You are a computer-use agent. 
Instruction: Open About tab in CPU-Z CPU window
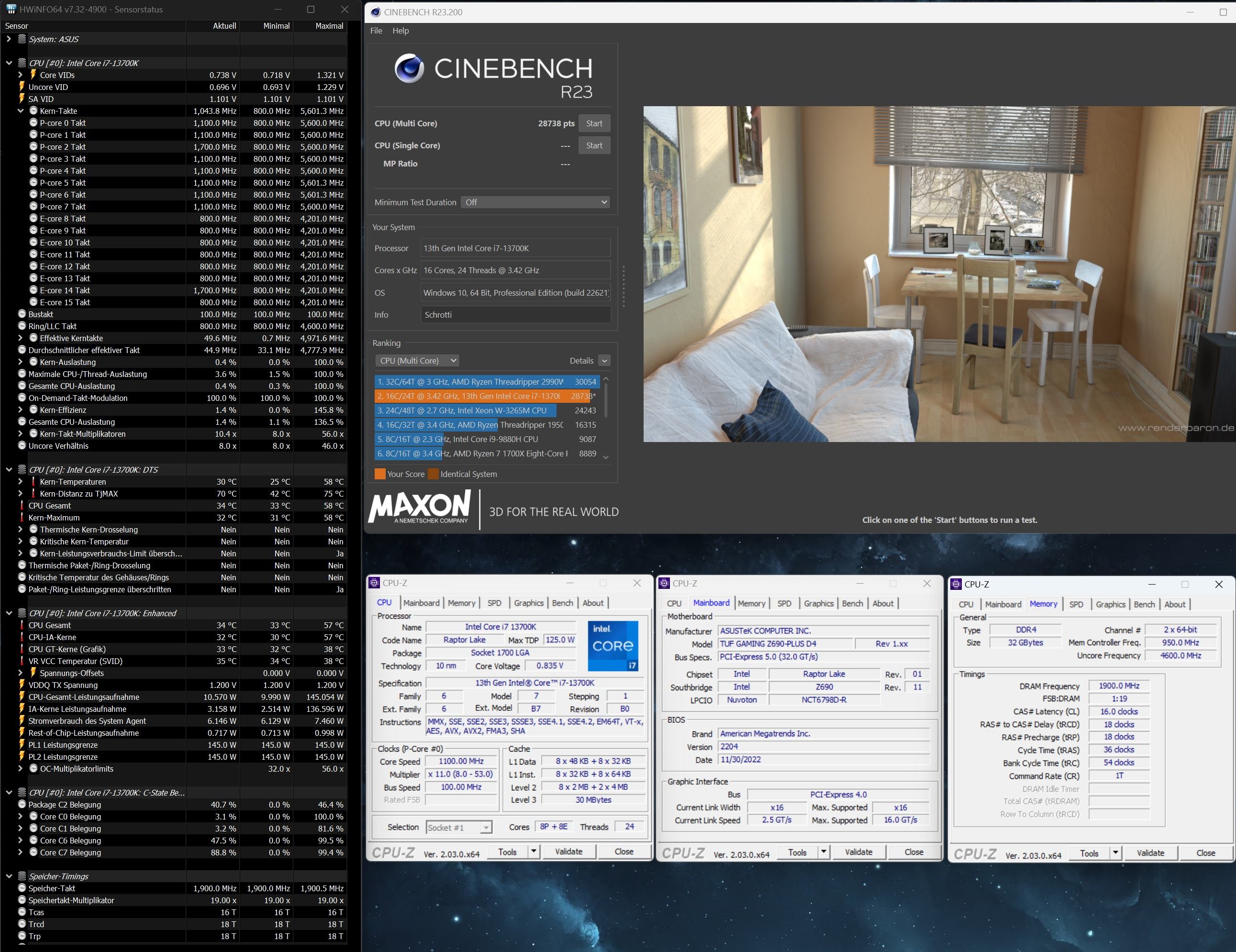(593, 603)
